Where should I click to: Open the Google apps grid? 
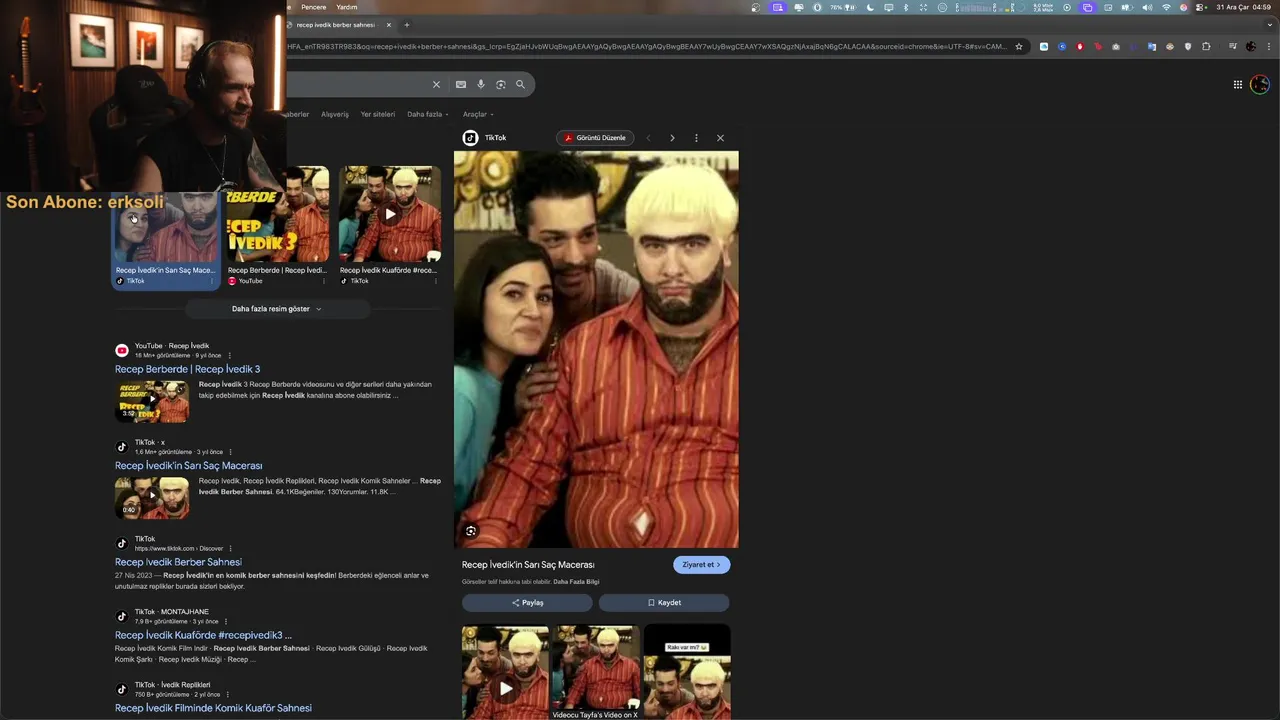click(x=1238, y=85)
